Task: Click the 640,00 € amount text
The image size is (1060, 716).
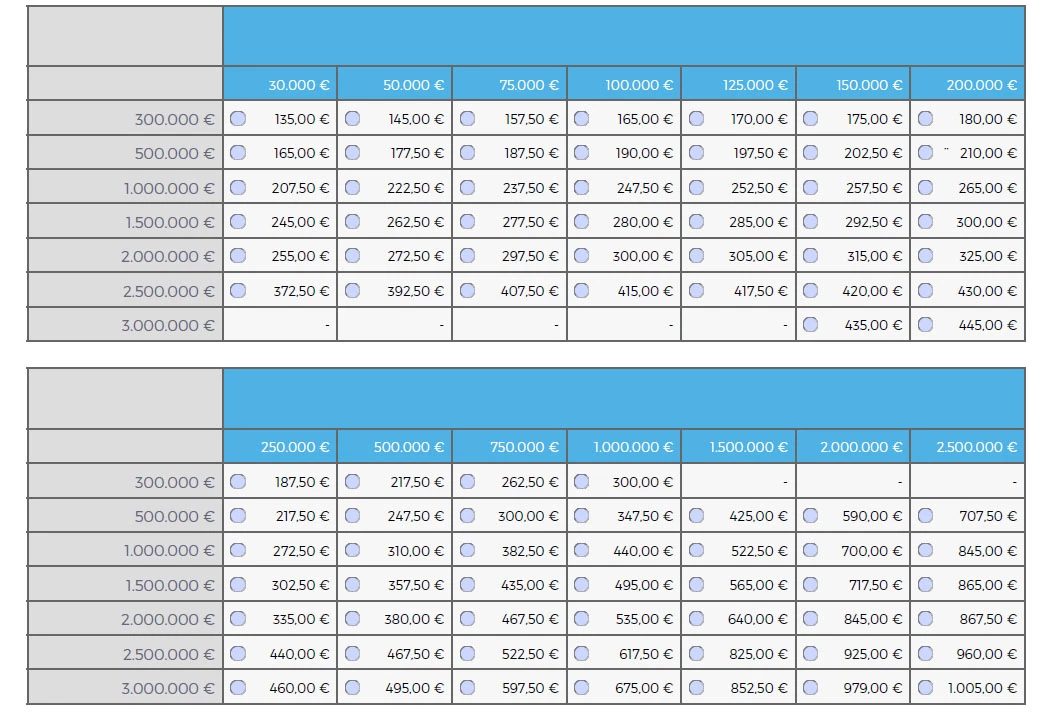Action: coord(758,619)
